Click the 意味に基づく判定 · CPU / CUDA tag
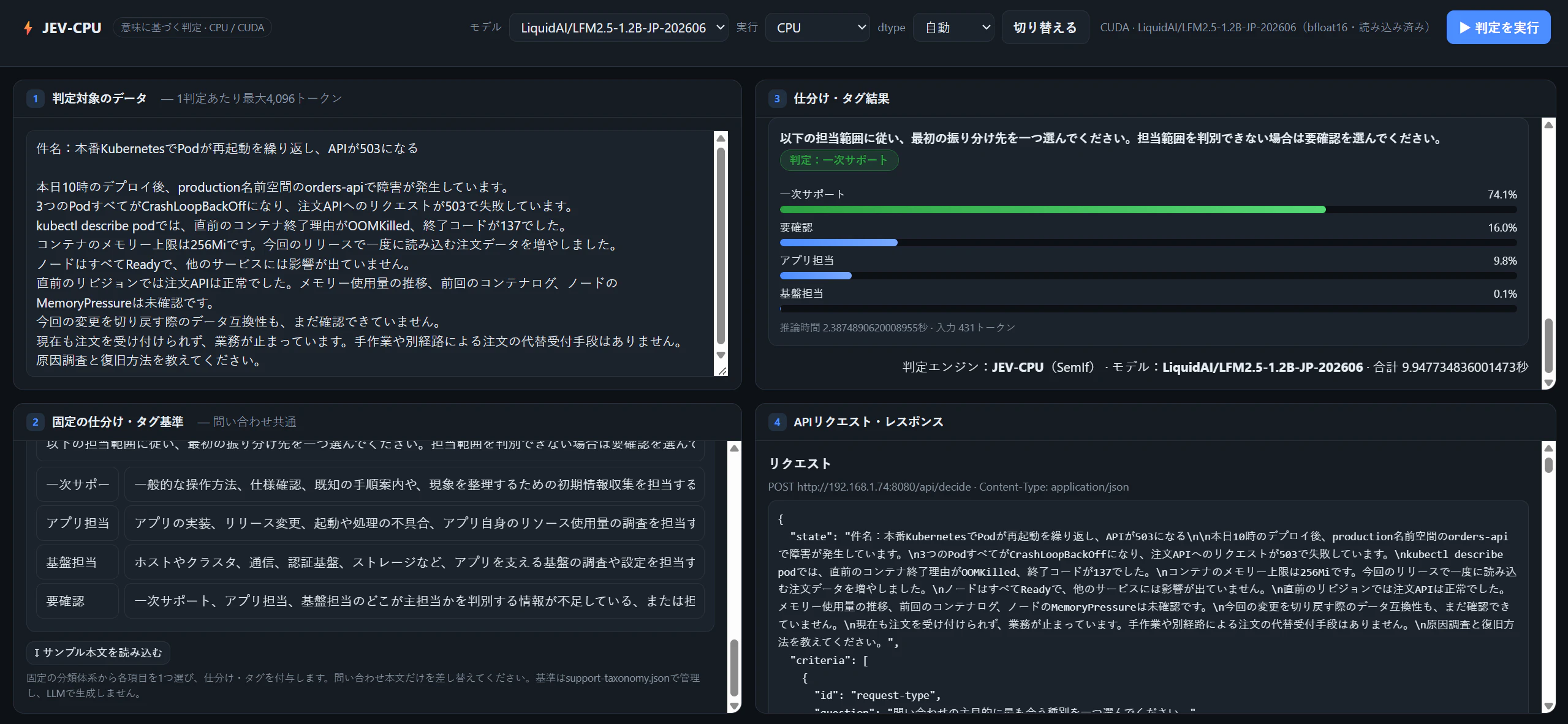The image size is (1568, 724). pyautogui.click(x=192, y=28)
